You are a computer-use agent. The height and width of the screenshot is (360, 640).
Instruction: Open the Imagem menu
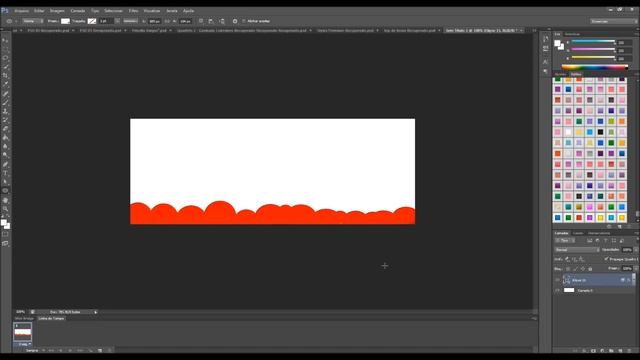(x=57, y=11)
